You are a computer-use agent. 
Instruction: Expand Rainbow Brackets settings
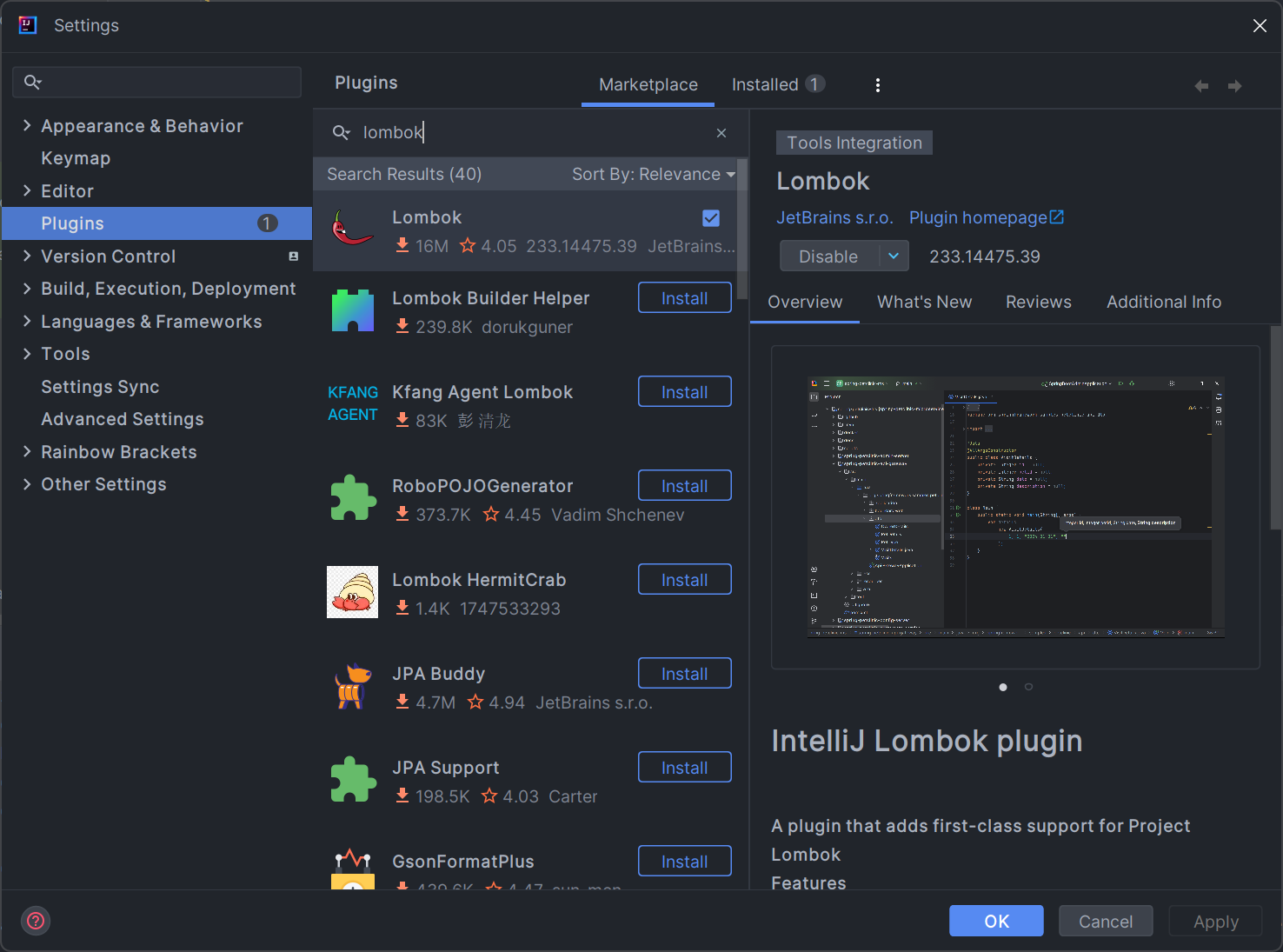[27, 451]
